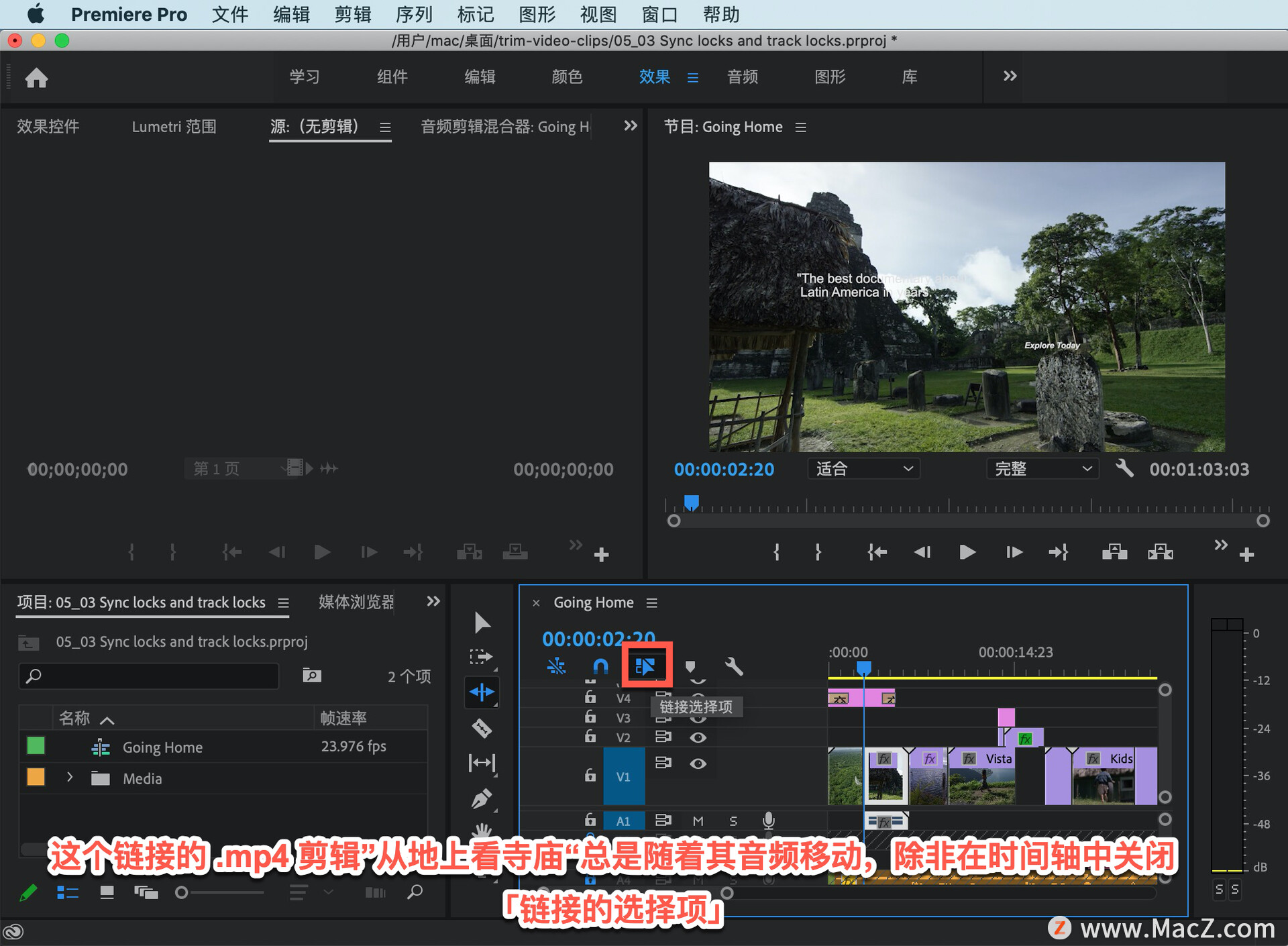Open the Lumetri 范围 tab
Image resolution: width=1288 pixels, height=946 pixels.
click(x=174, y=126)
